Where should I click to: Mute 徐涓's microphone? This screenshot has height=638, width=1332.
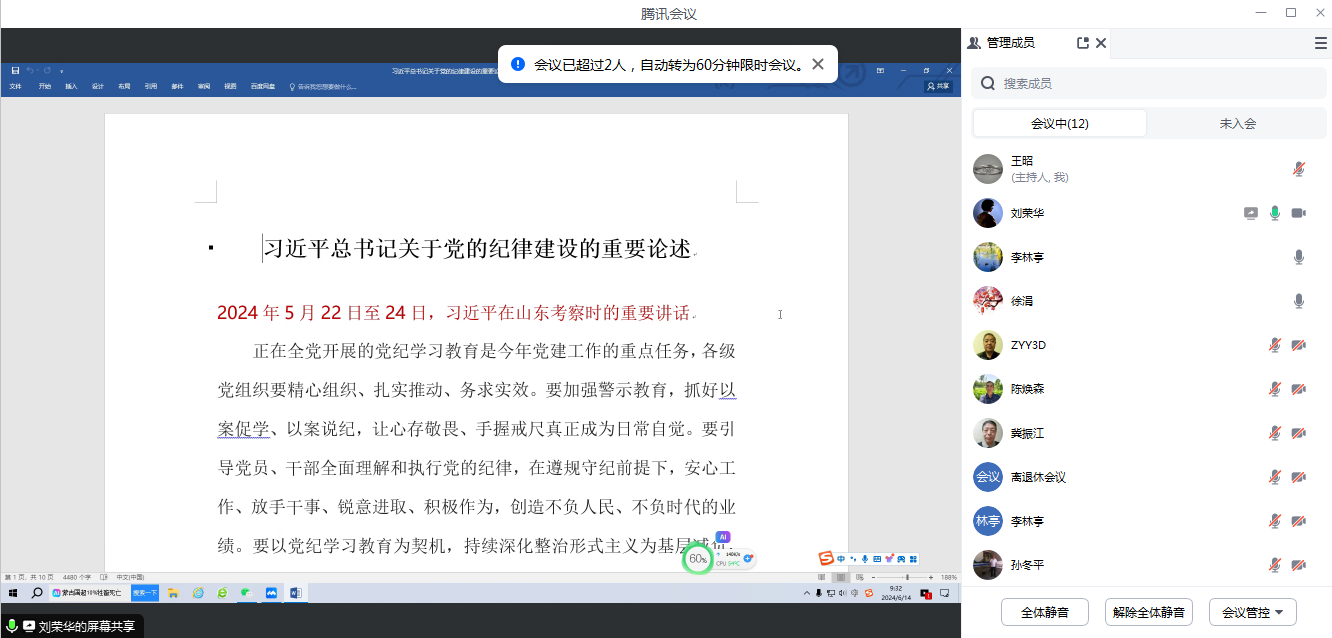[x=1298, y=301]
